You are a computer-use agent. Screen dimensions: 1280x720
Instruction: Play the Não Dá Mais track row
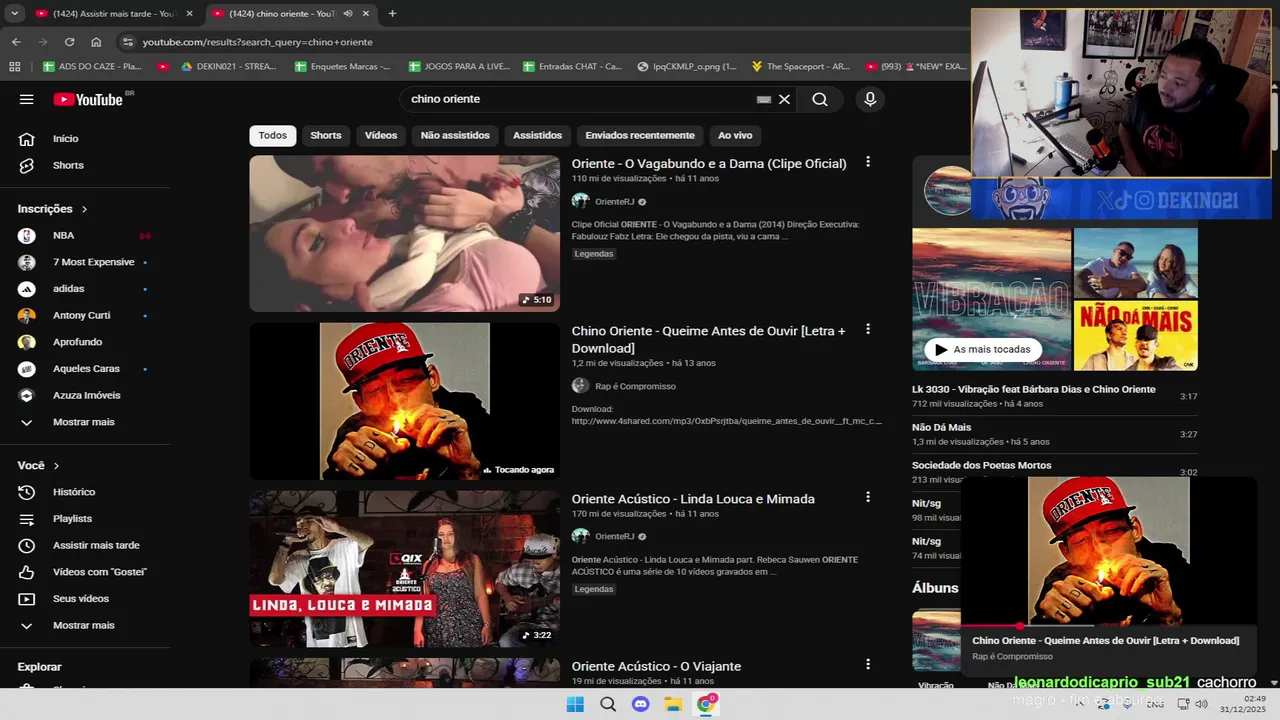[x=1055, y=434]
